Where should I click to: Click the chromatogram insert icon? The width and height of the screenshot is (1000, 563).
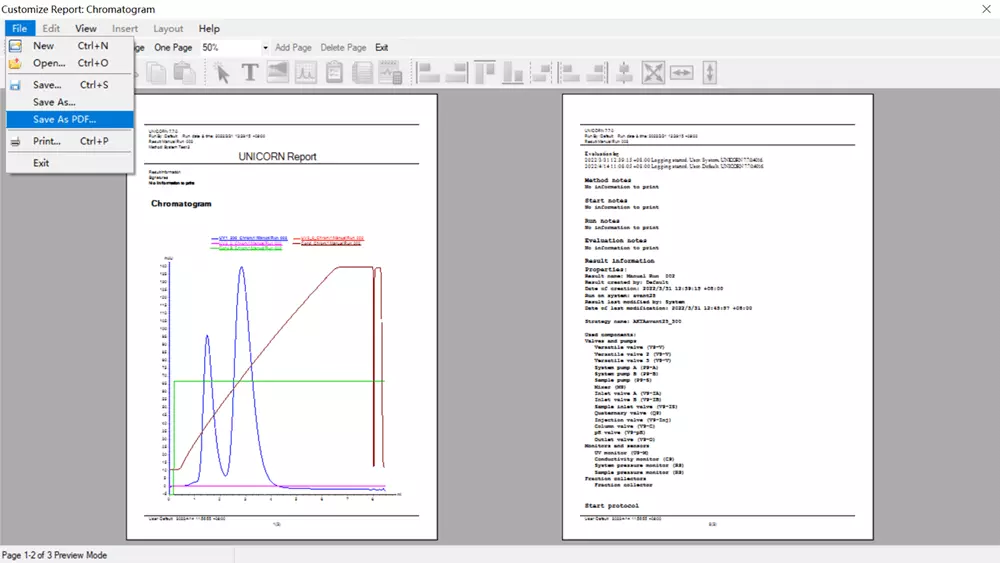pyautogui.click(x=306, y=73)
